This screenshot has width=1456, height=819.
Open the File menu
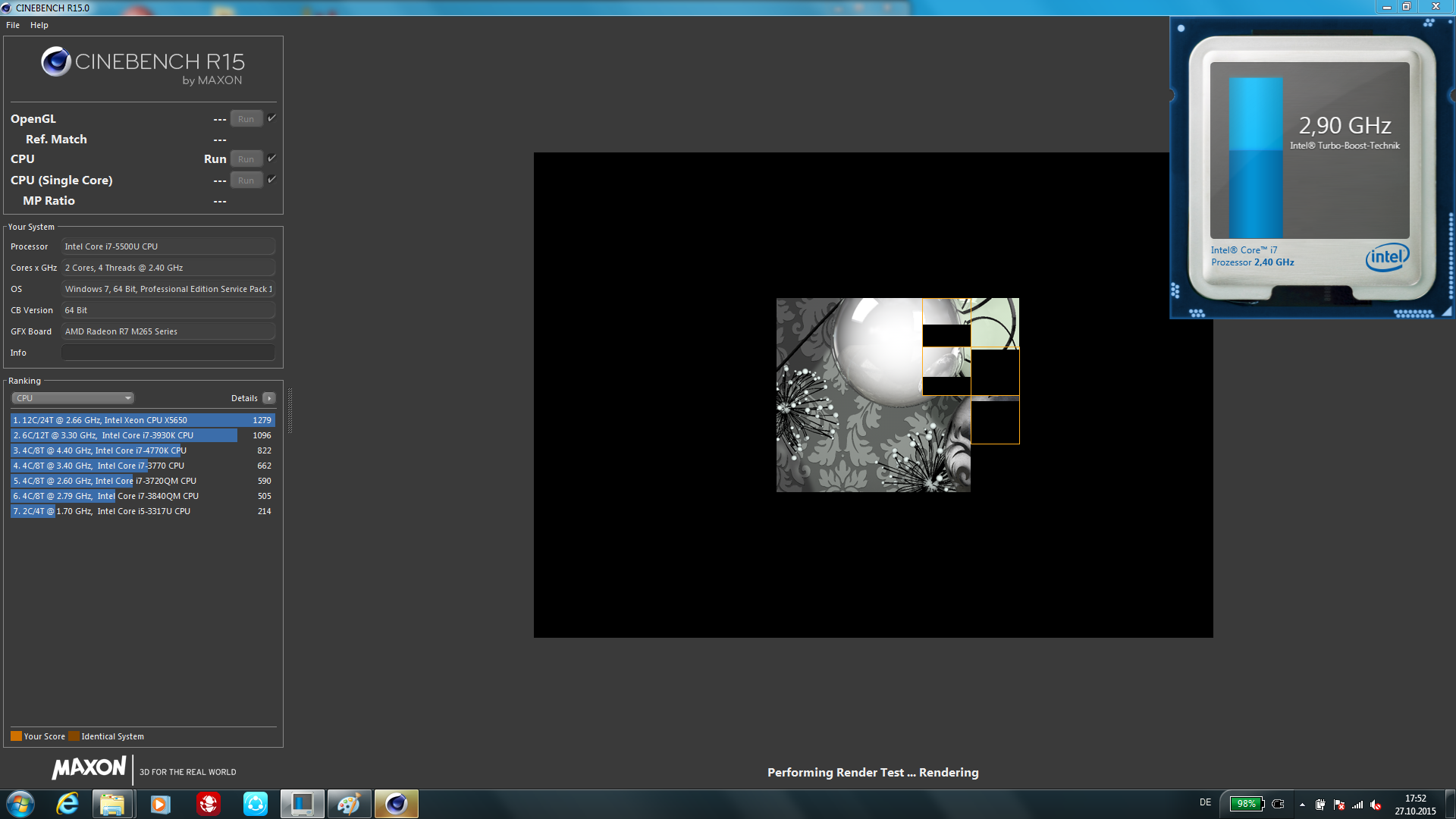13,25
